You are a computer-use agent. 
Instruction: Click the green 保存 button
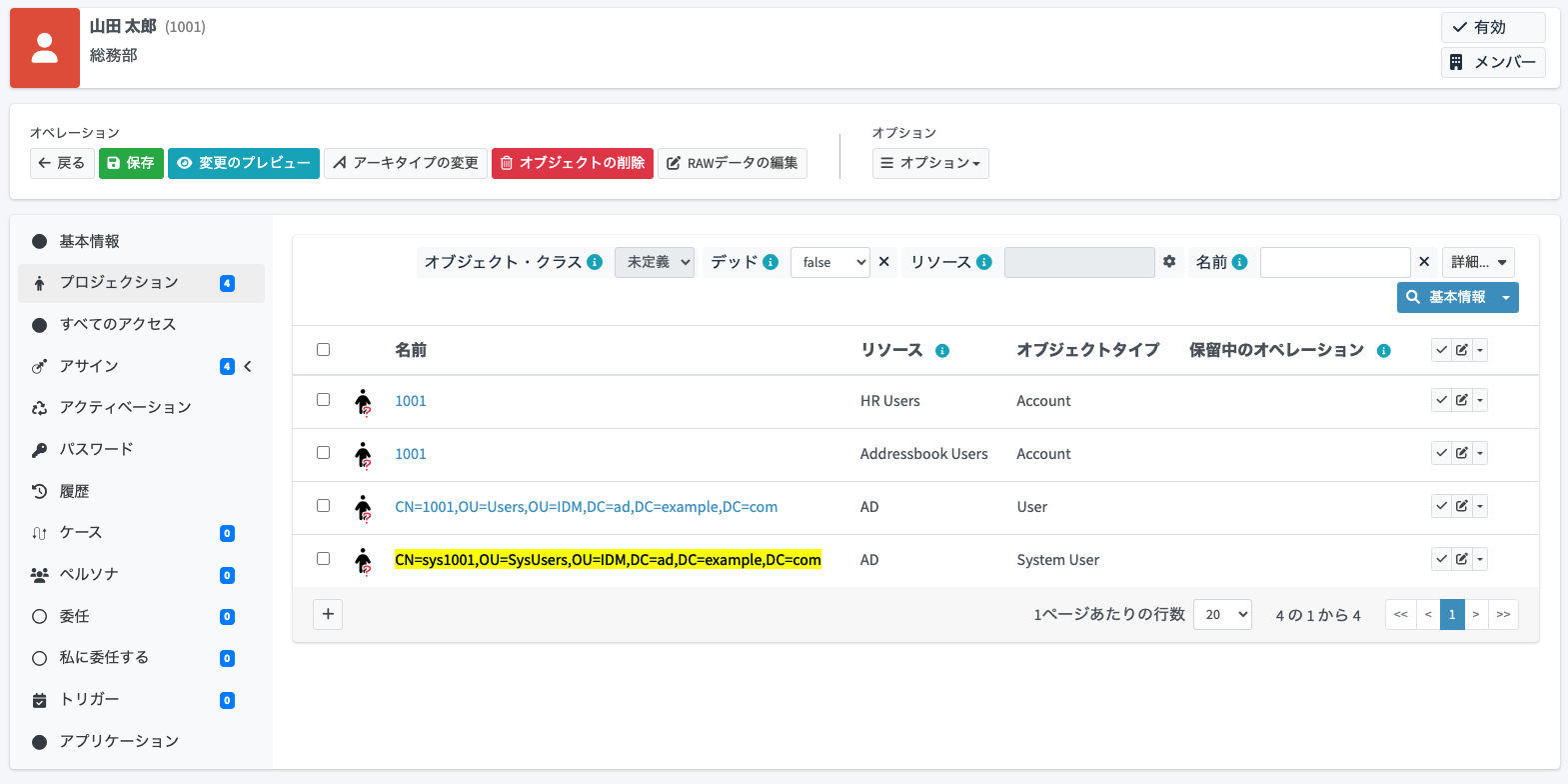(x=131, y=163)
